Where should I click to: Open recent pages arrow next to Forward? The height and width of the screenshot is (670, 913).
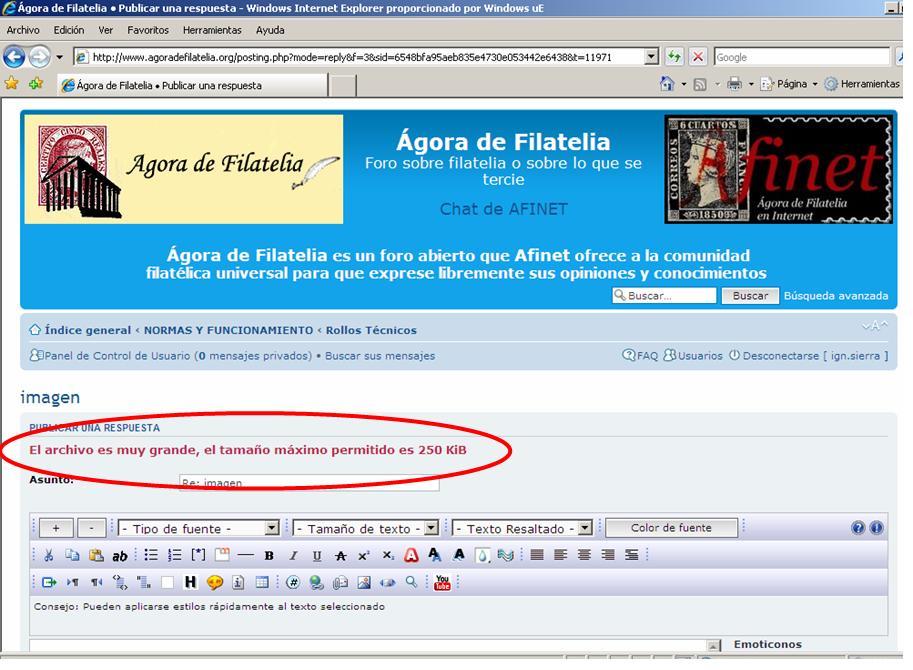(x=59, y=57)
